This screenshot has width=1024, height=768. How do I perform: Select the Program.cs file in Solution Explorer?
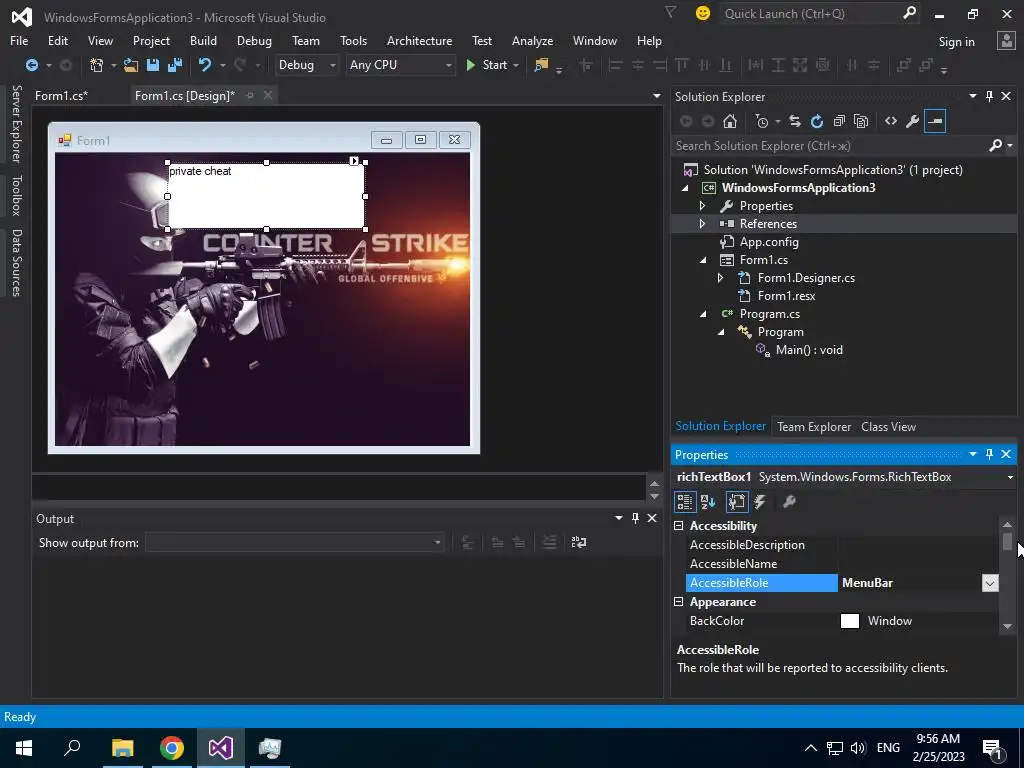click(x=769, y=313)
